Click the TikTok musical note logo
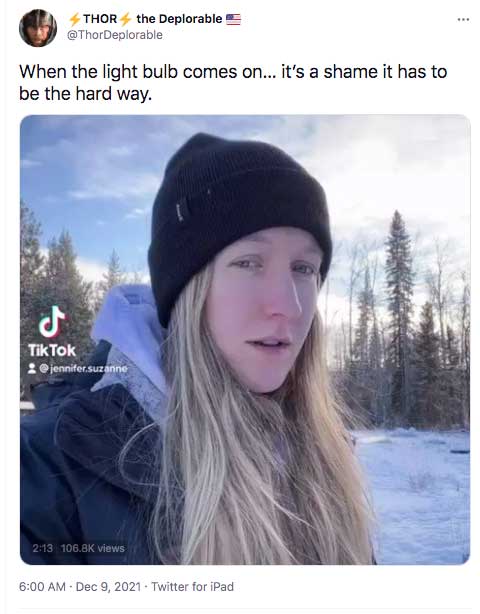Image resolution: width=480 pixels, height=614 pixels. point(52,322)
